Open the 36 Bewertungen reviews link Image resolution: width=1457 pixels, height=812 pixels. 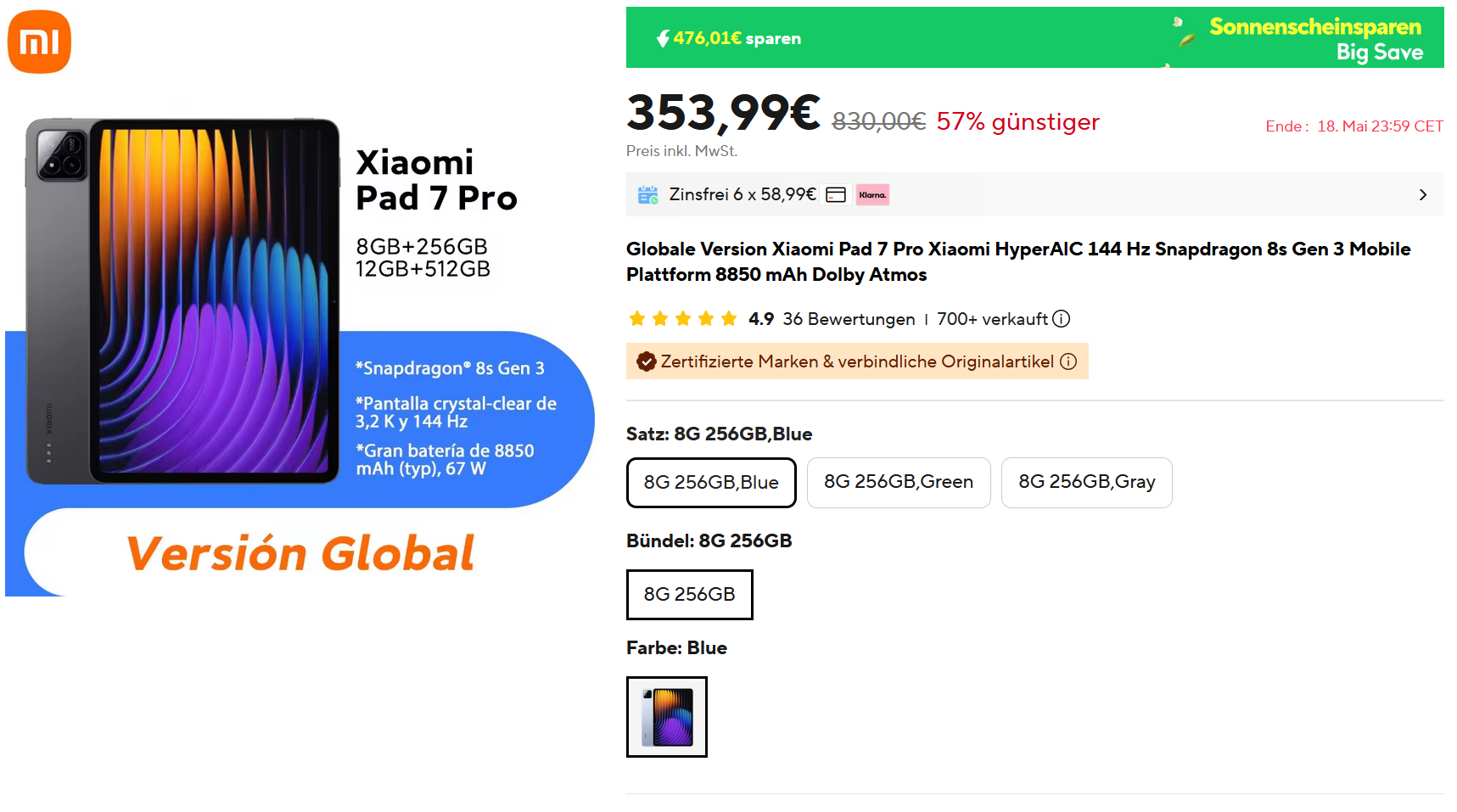[849, 319]
